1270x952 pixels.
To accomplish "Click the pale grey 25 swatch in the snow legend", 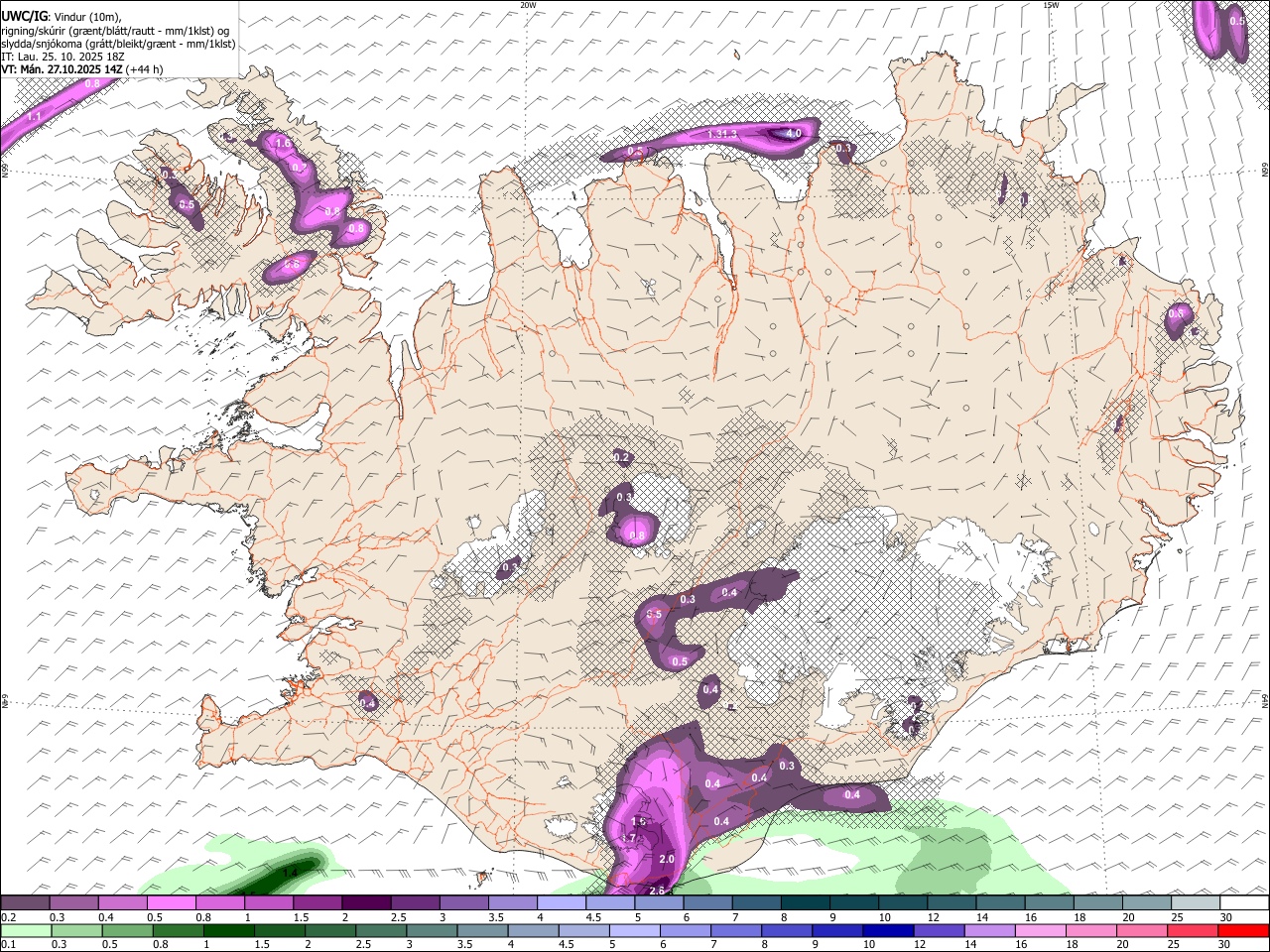I will point(1195,903).
